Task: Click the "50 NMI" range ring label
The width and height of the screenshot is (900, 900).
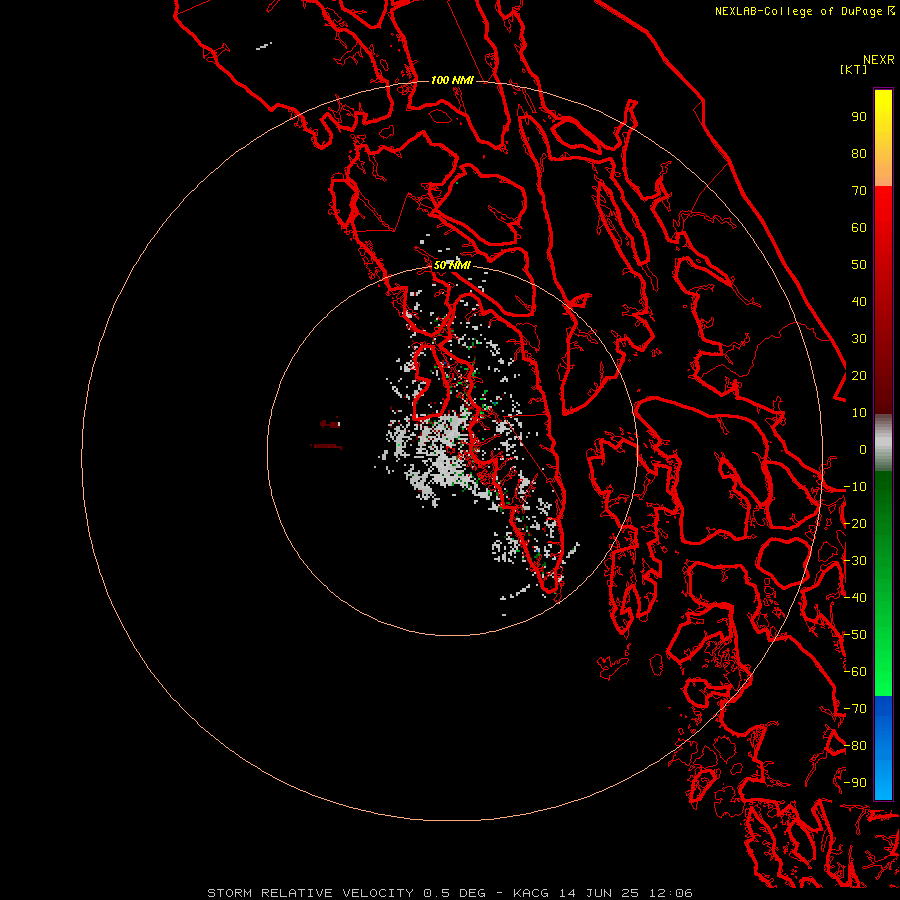Action: 452,265
